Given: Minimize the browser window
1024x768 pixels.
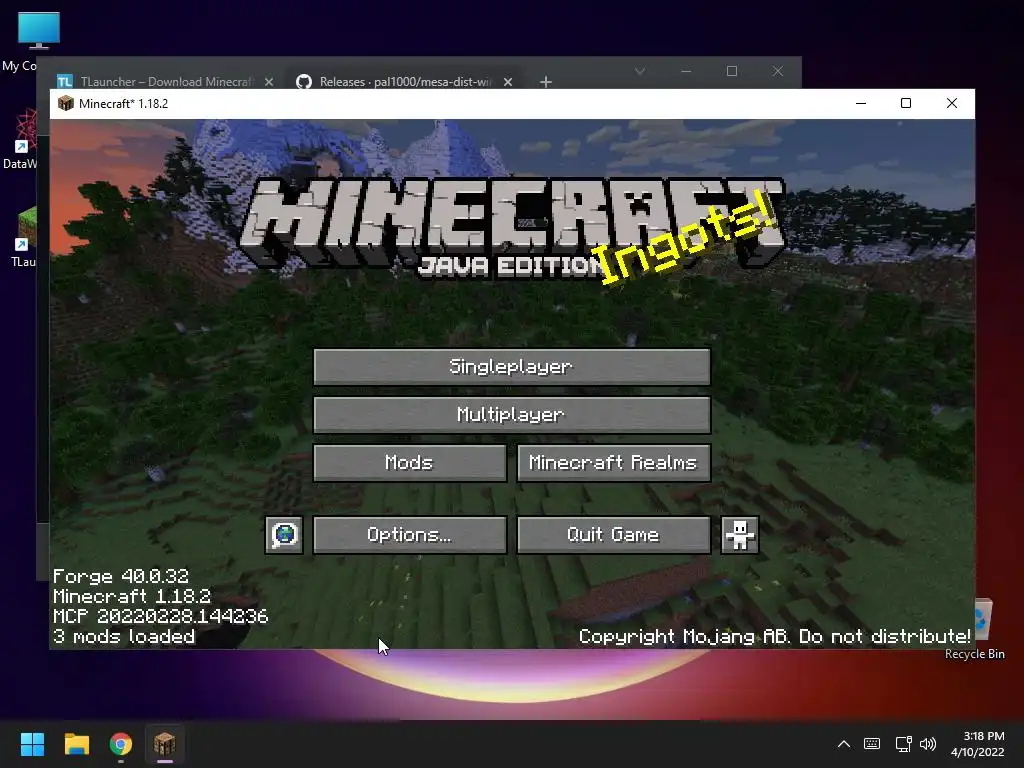Looking at the screenshot, I should [686, 71].
